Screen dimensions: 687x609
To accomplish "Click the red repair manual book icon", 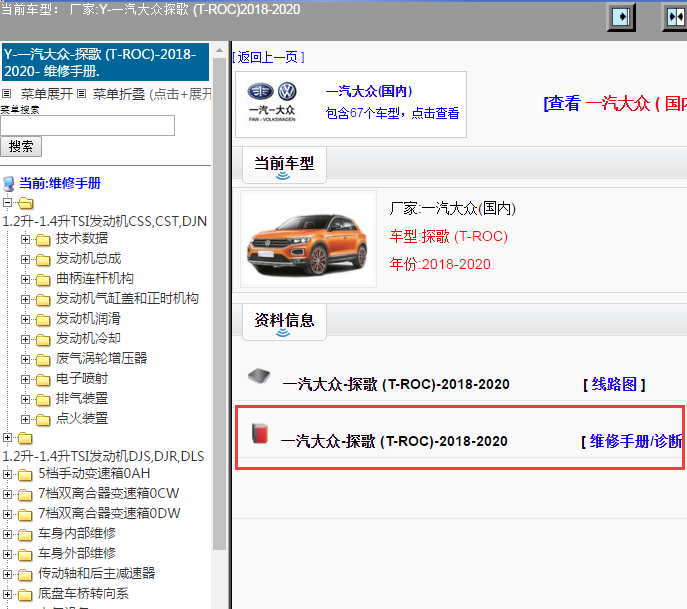I will [x=260, y=433].
